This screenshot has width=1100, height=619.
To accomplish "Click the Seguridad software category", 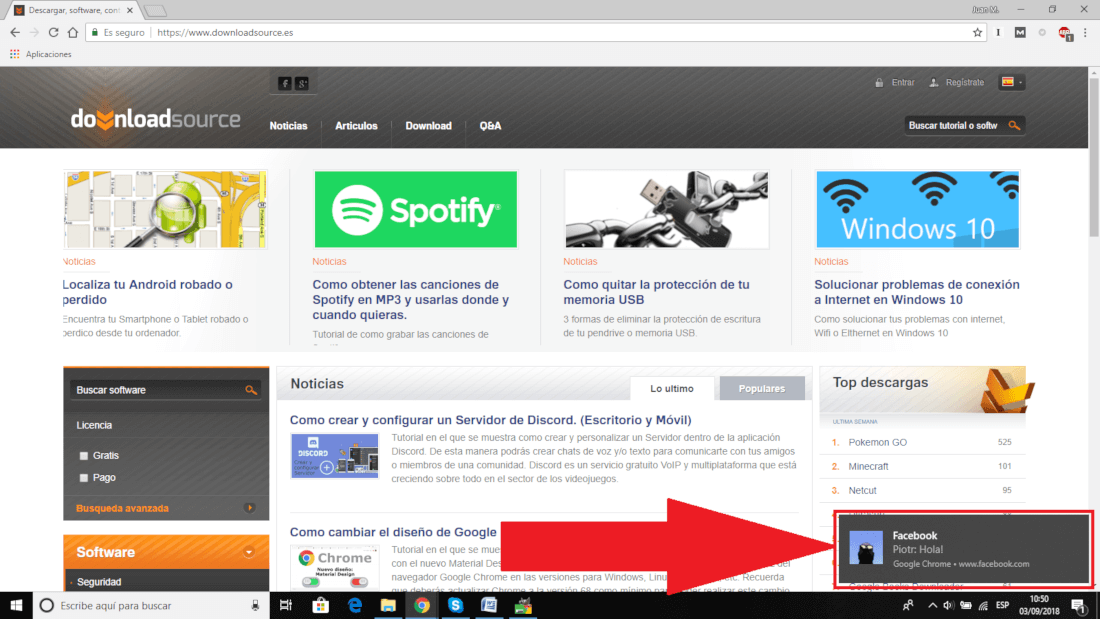I will tap(99, 582).
